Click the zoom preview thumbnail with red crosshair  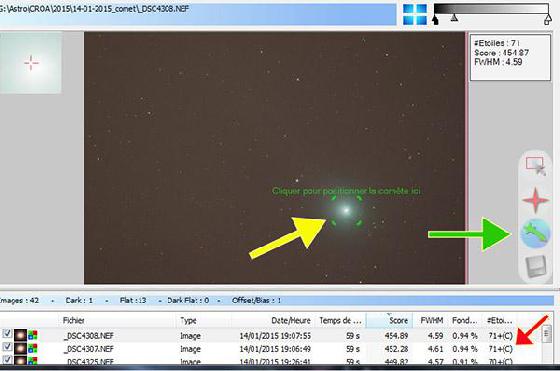(31, 63)
